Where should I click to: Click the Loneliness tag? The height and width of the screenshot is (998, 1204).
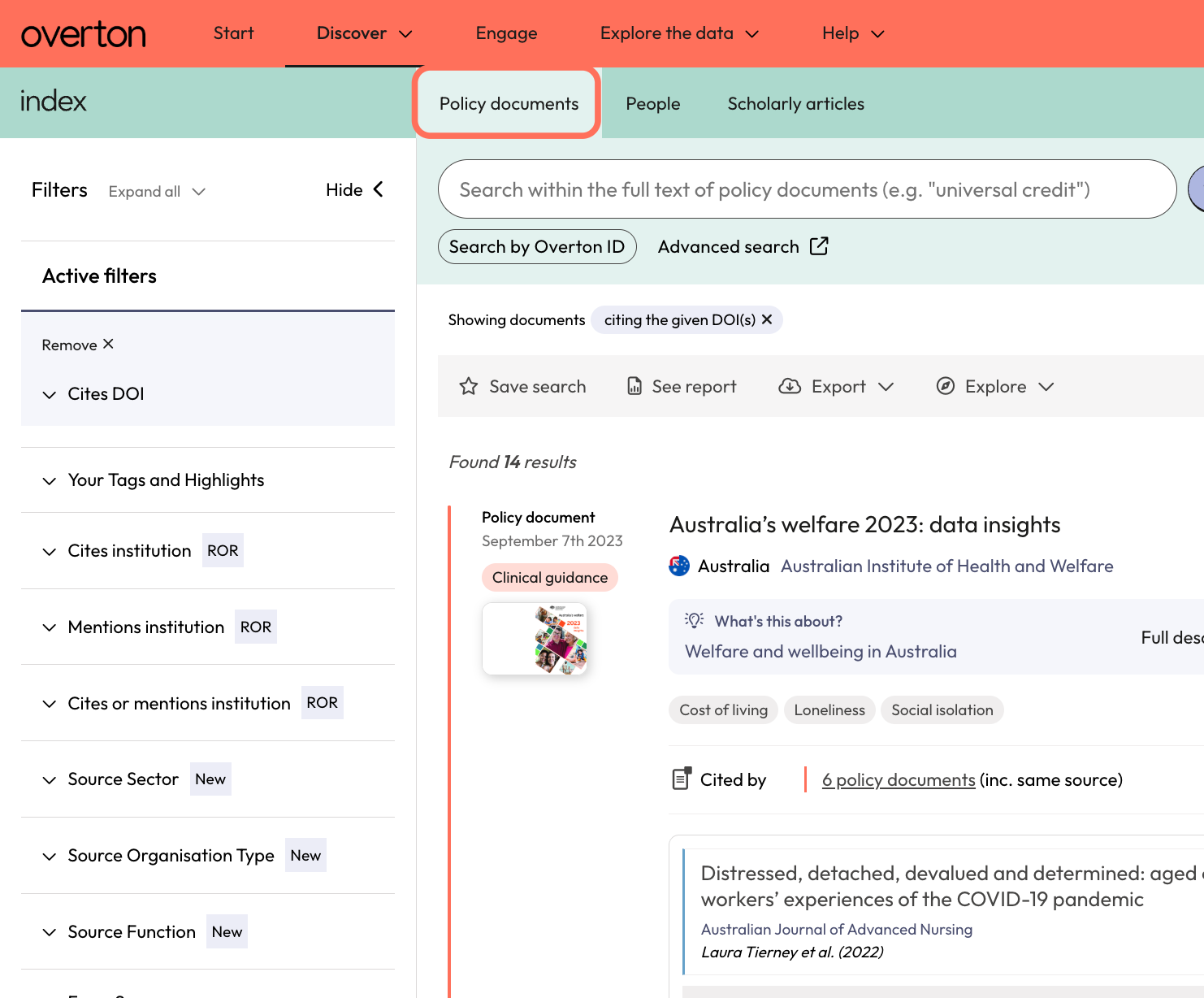coord(829,710)
